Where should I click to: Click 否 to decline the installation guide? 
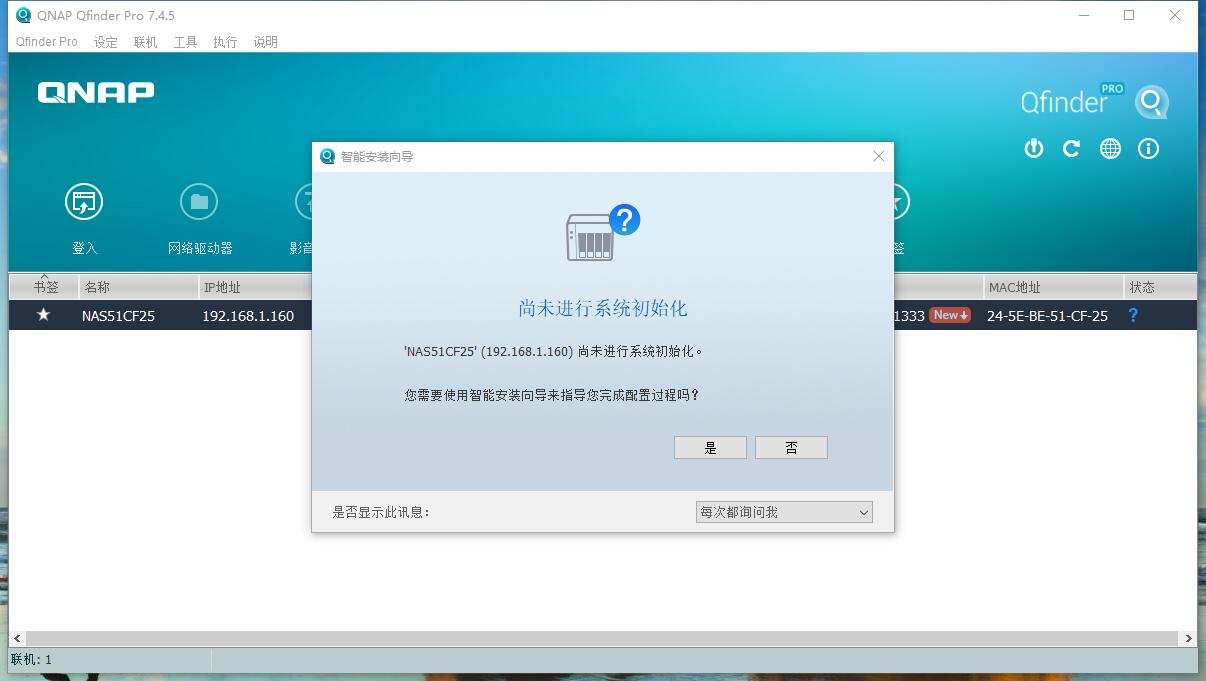(791, 447)
